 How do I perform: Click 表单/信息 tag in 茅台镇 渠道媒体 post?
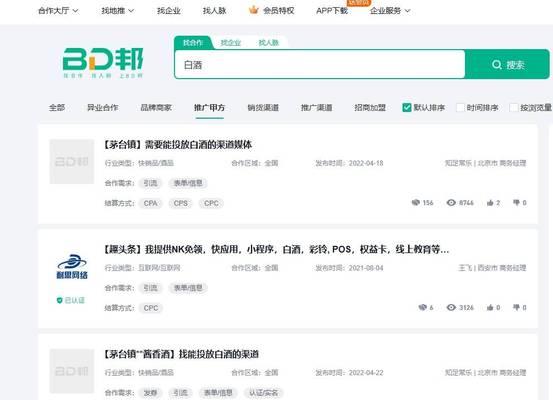tap(188, 183)
